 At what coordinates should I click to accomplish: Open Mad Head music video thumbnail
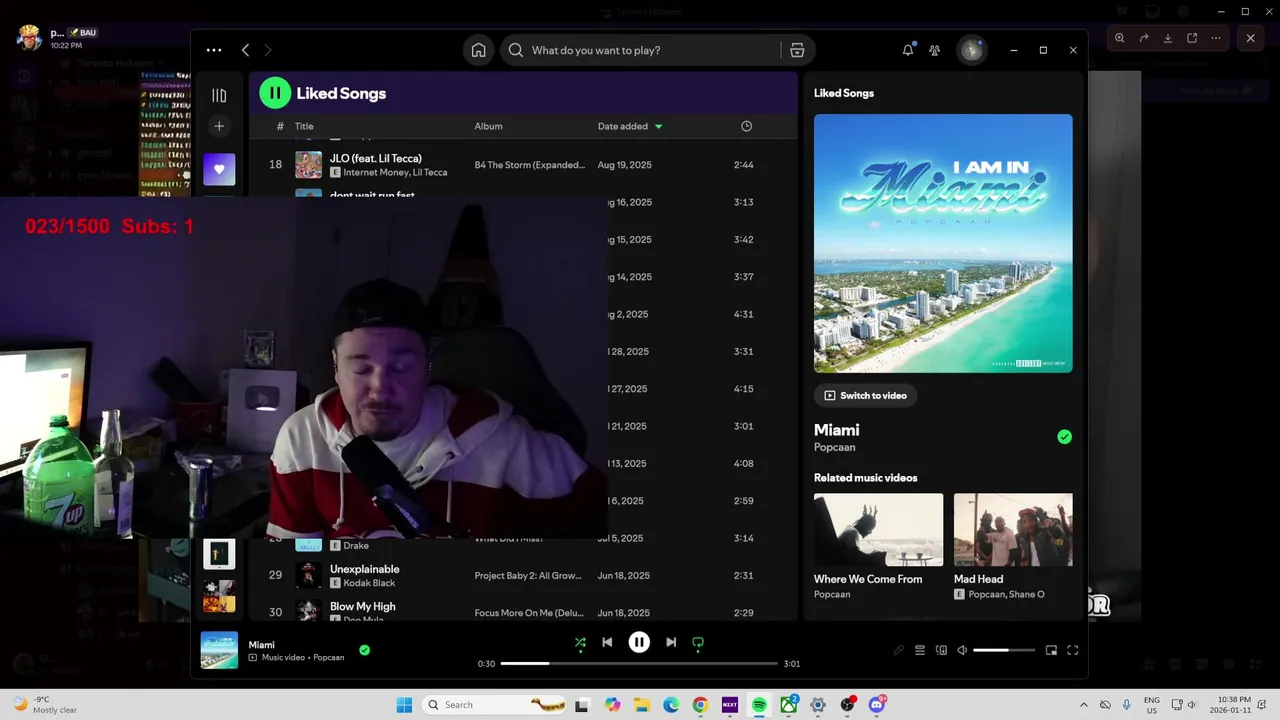[1013, 530]
